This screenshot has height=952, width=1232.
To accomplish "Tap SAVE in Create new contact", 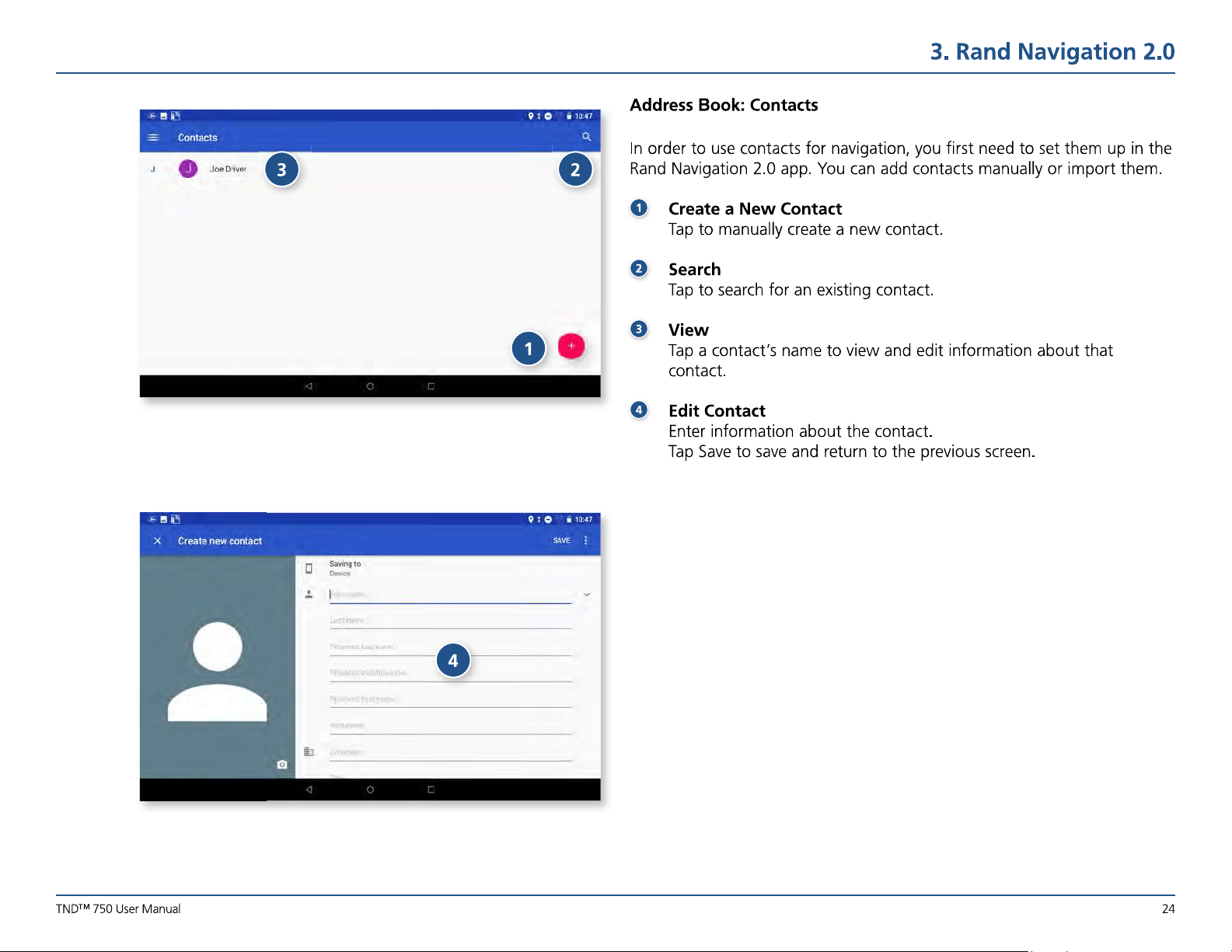I will [562, 540].
